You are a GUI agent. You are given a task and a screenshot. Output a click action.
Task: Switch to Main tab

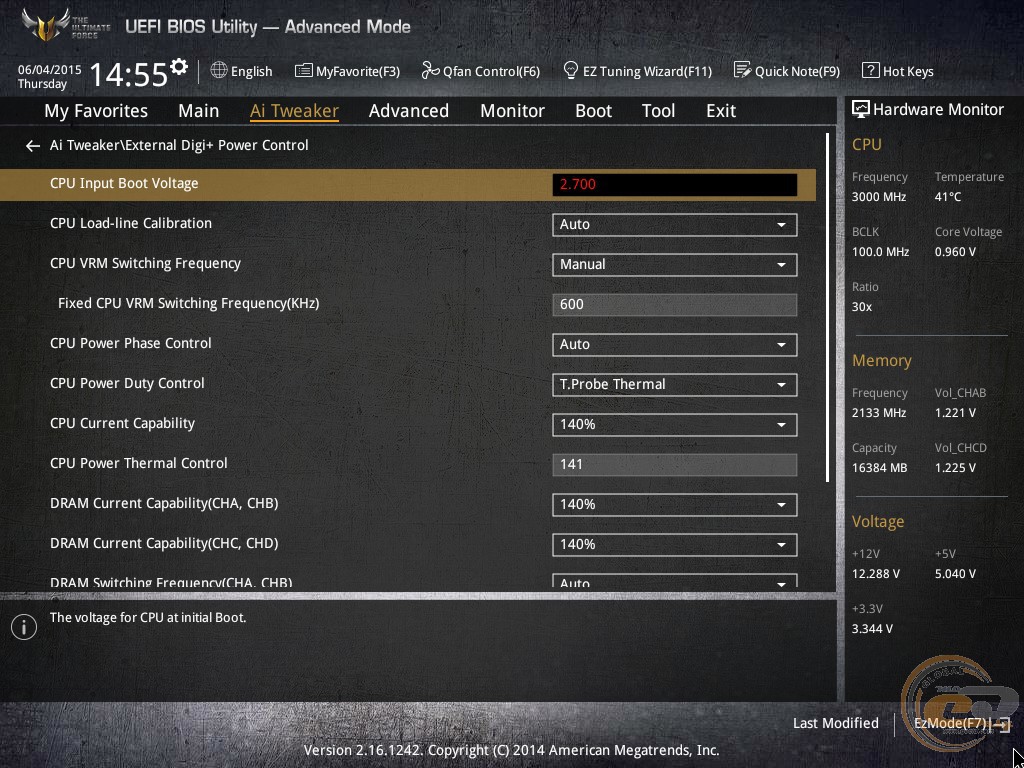[199, 111]
